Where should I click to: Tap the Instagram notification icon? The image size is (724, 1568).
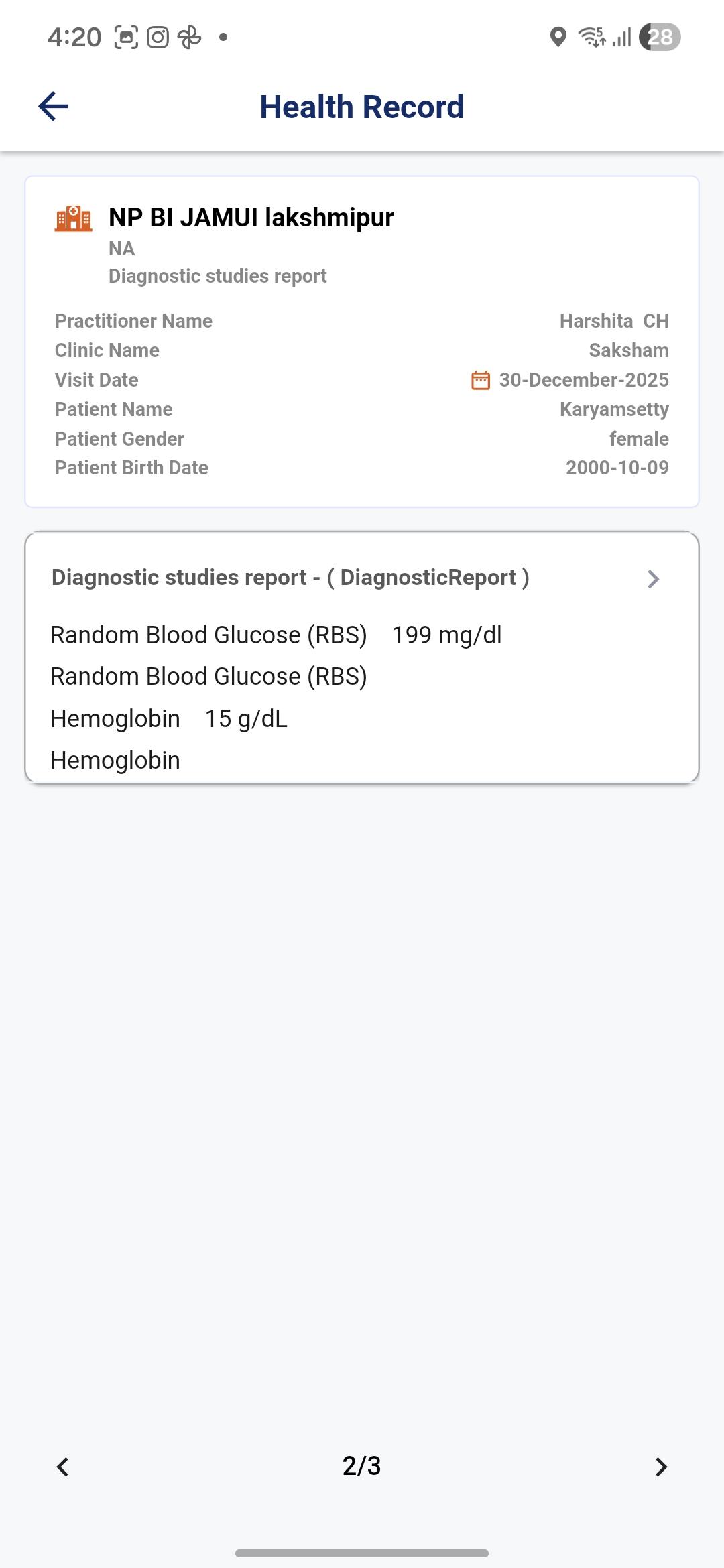tap(158, 37)
